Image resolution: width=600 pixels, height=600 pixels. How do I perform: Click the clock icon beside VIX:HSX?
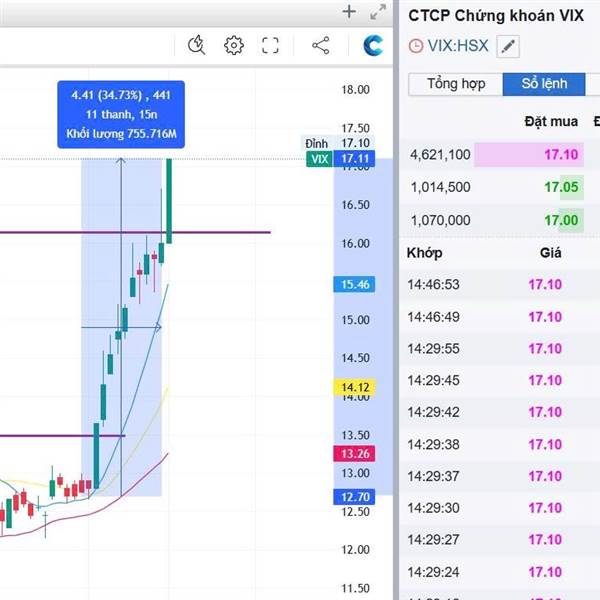coord(416,46)
